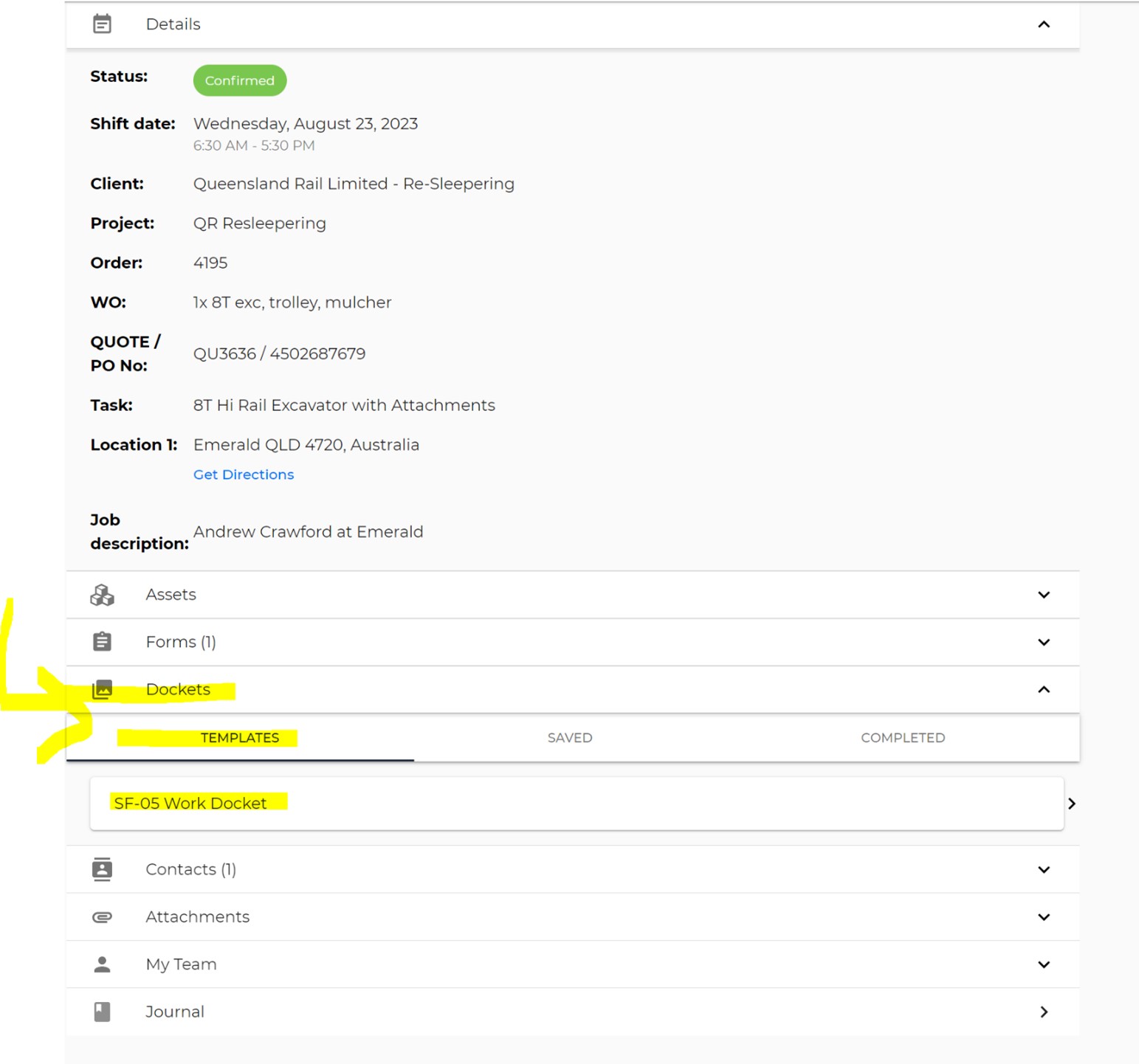Expand the Forms (1) section chevron
This screenshot has width=1139, height=1064.
tap(1043, 642)
